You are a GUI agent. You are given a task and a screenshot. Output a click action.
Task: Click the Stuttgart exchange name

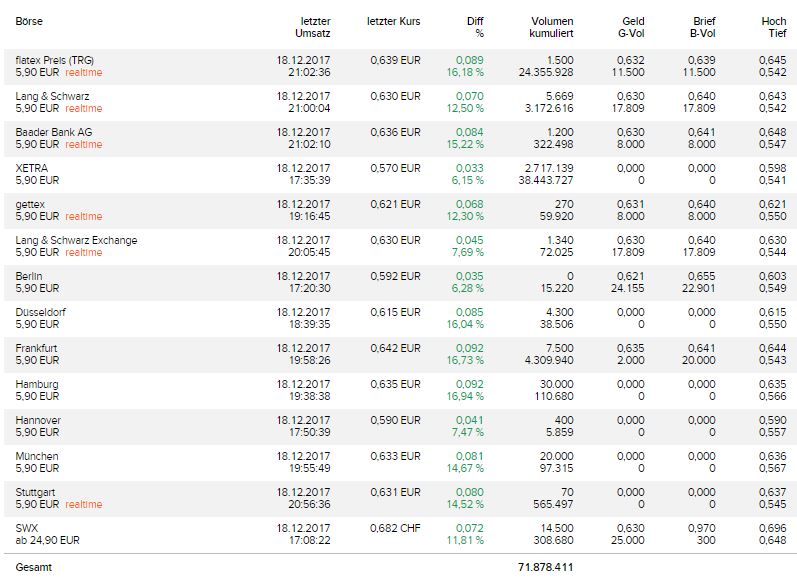click(36, 492)
